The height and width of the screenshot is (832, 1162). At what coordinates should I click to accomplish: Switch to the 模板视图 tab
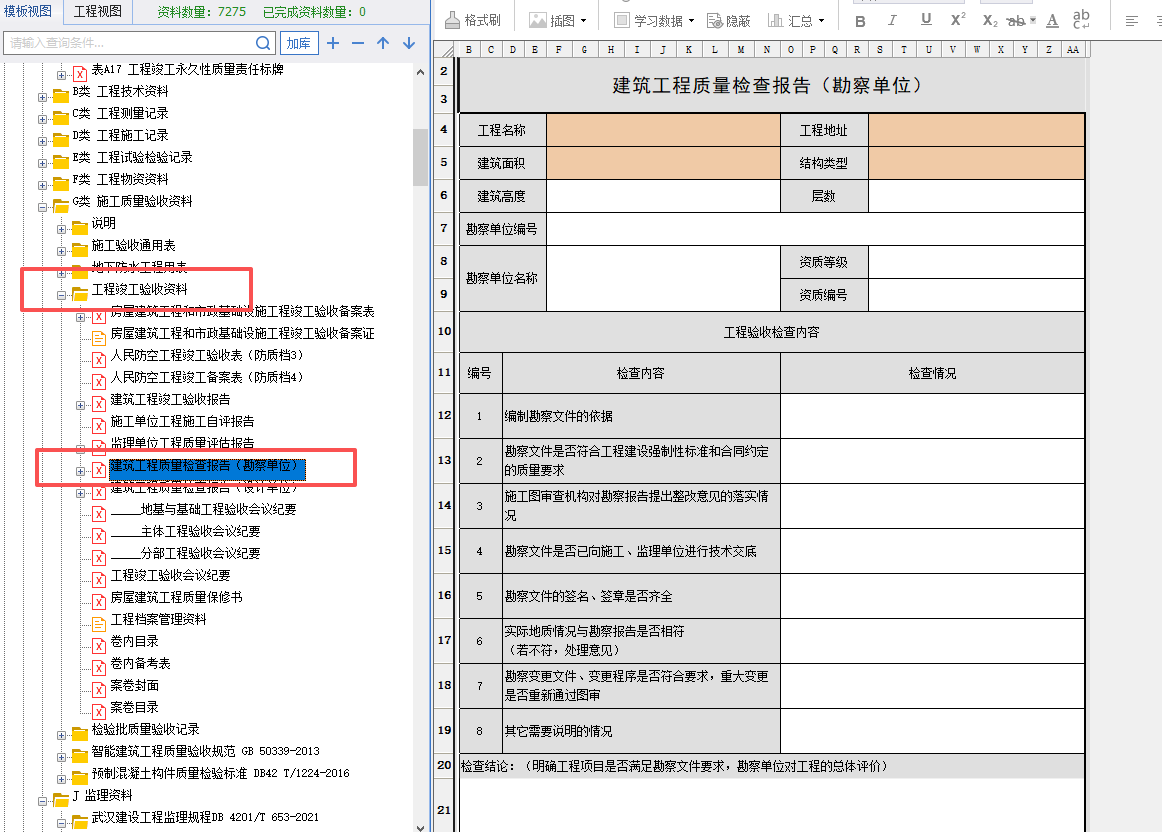point(28,12)
